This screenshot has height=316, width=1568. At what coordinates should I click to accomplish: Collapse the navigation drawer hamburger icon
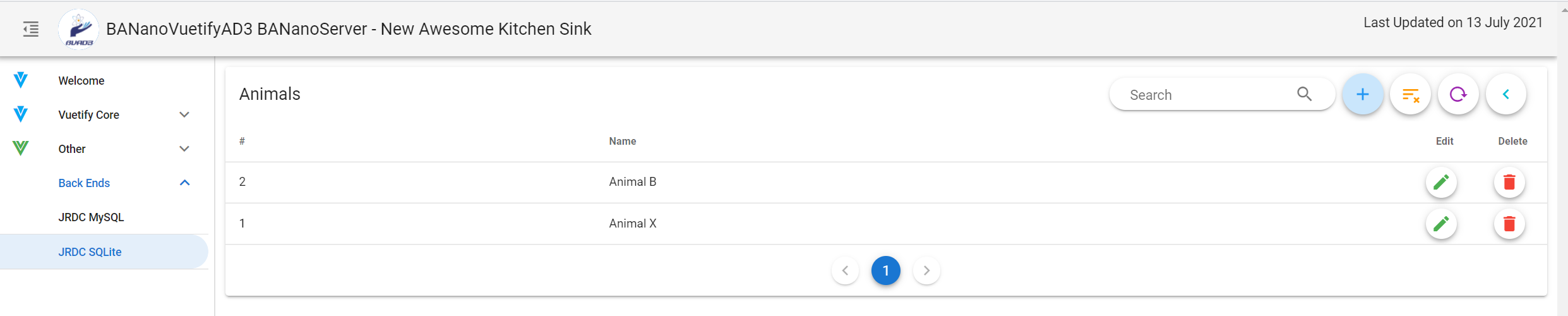click(31, 29)
